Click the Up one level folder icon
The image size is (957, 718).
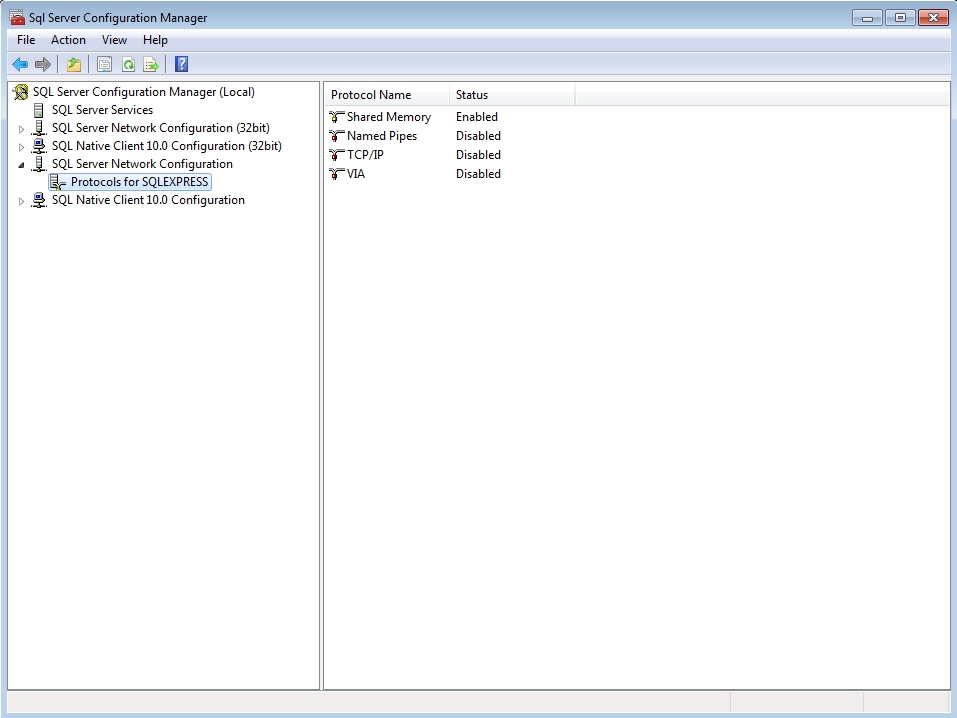tap(74, 65)
